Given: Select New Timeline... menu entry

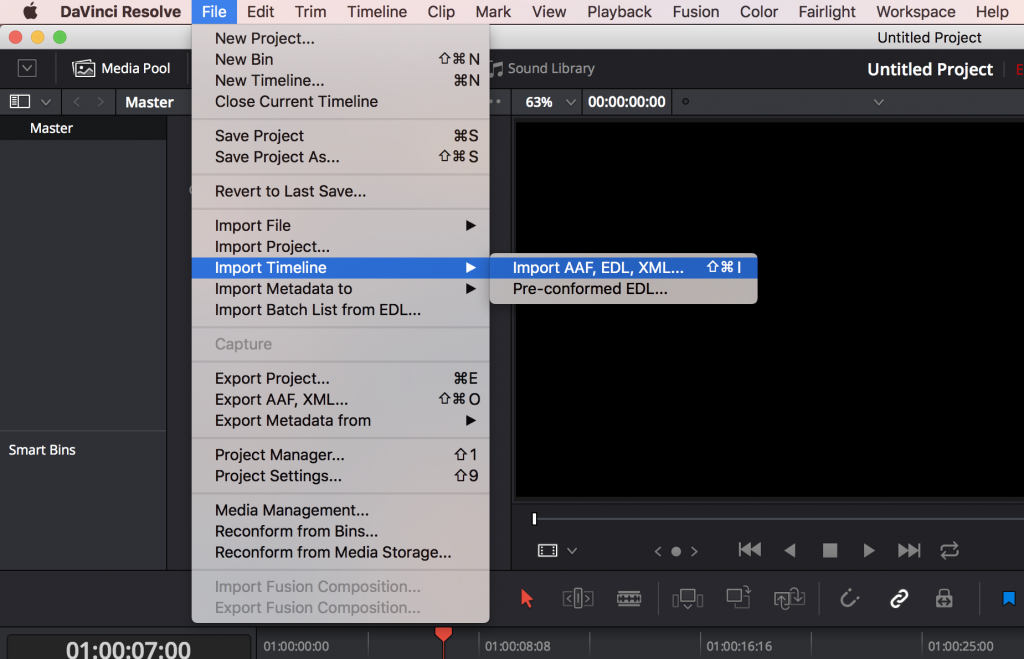Looking at the screenshot, I should coord(340,80).
